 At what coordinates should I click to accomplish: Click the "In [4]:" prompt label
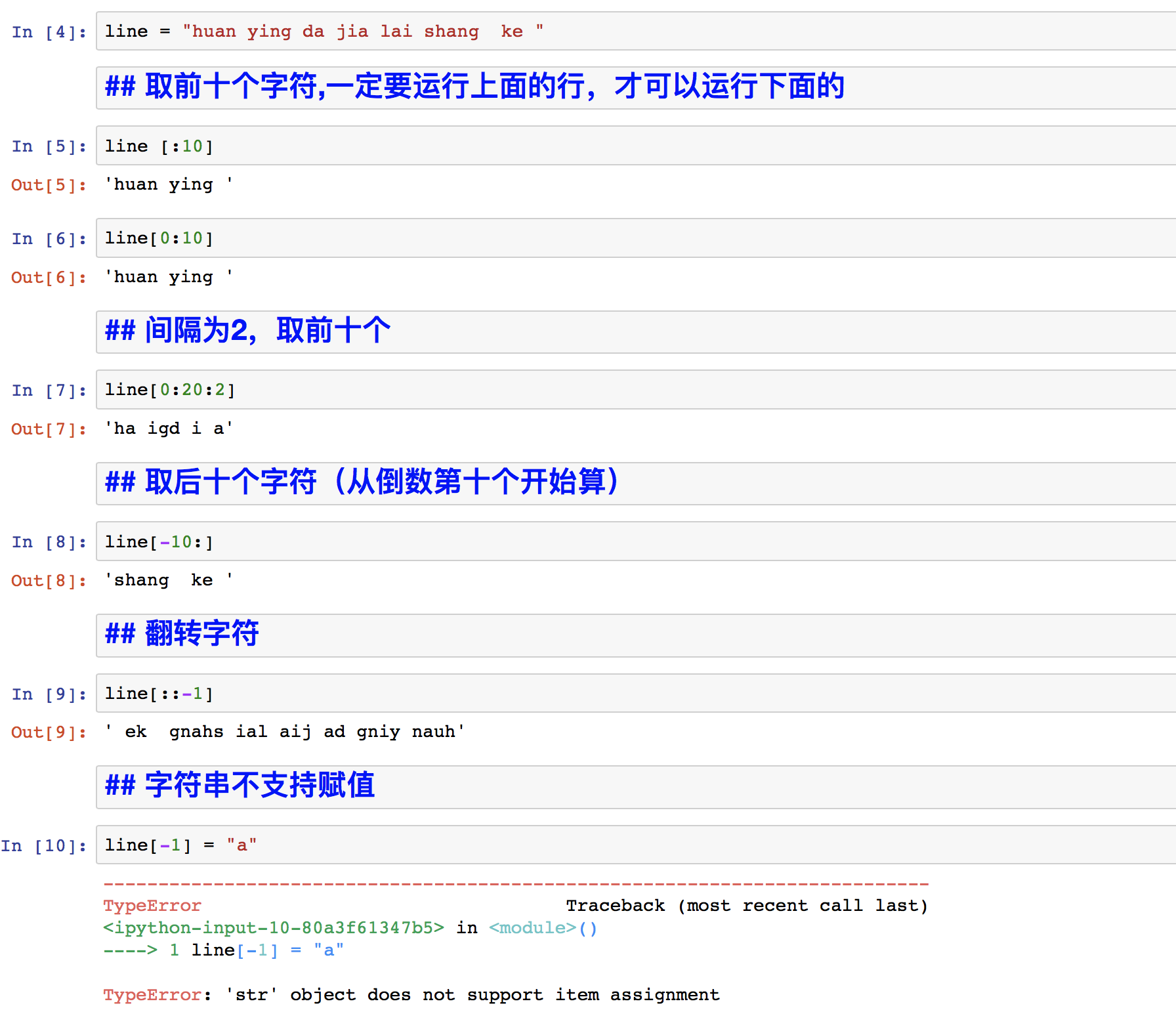[x=49, y=32]
